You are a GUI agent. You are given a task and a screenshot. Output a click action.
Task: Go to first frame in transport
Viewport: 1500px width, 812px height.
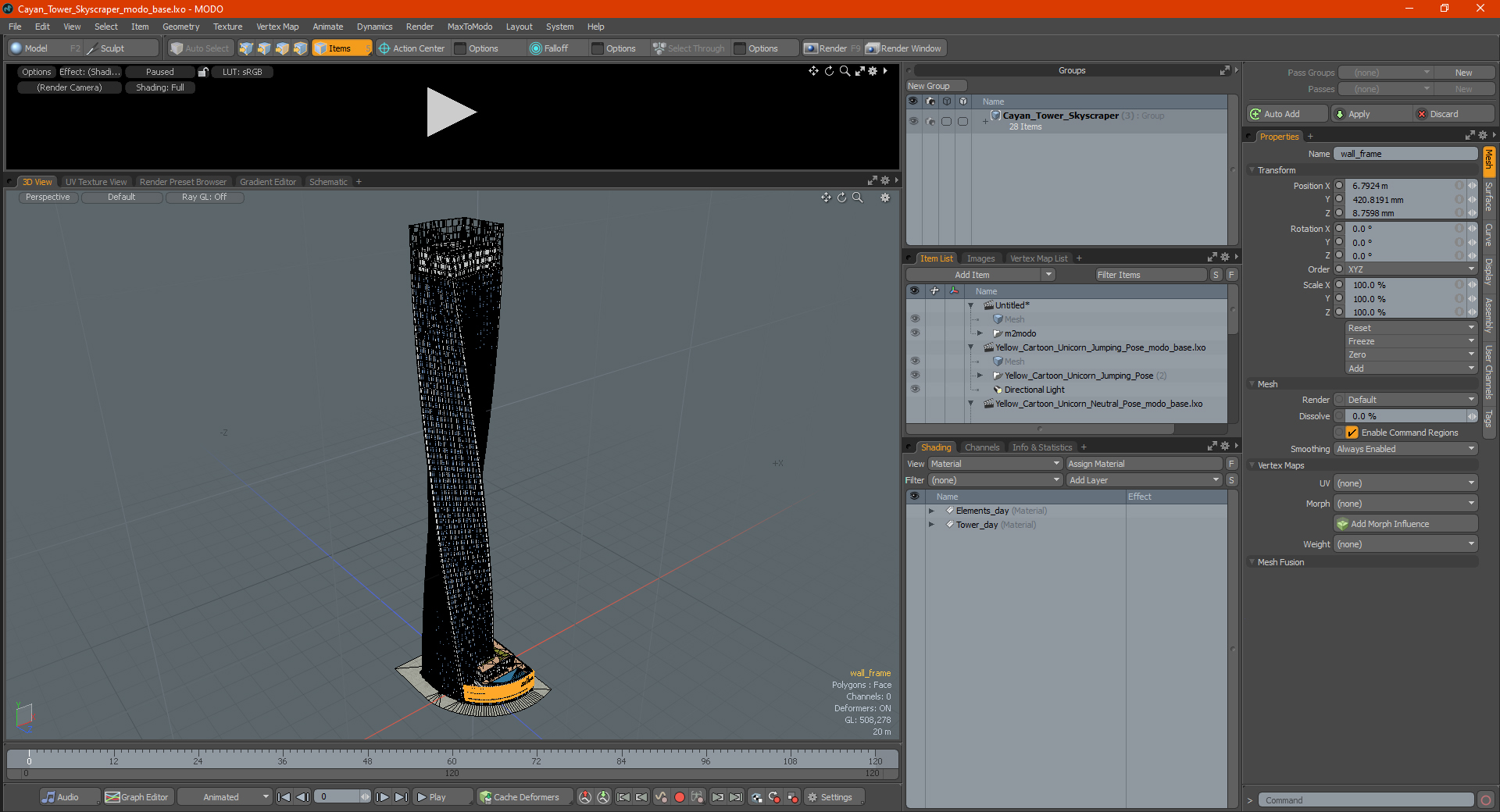coord(284,797)
